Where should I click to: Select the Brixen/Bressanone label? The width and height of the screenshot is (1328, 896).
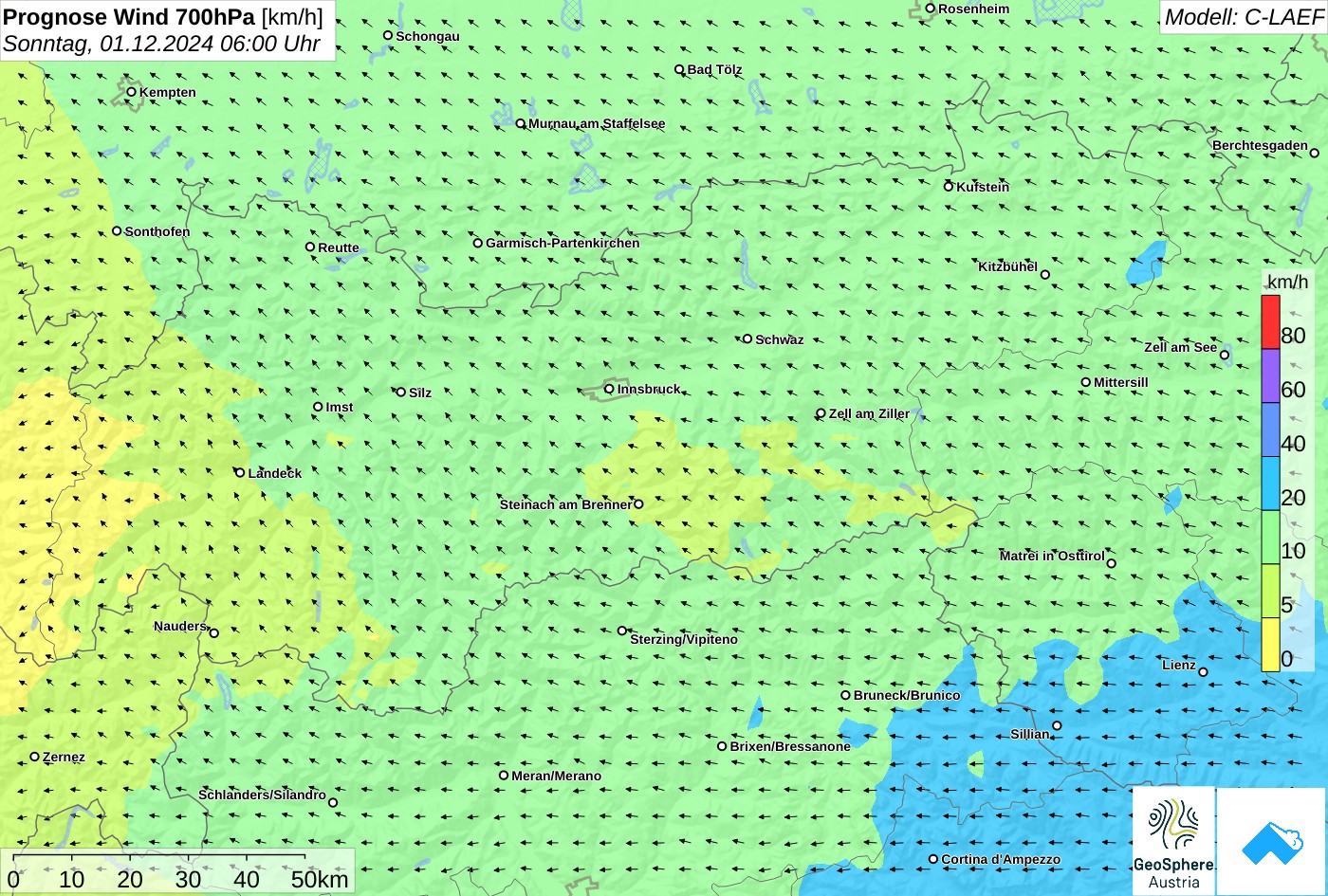790,746
